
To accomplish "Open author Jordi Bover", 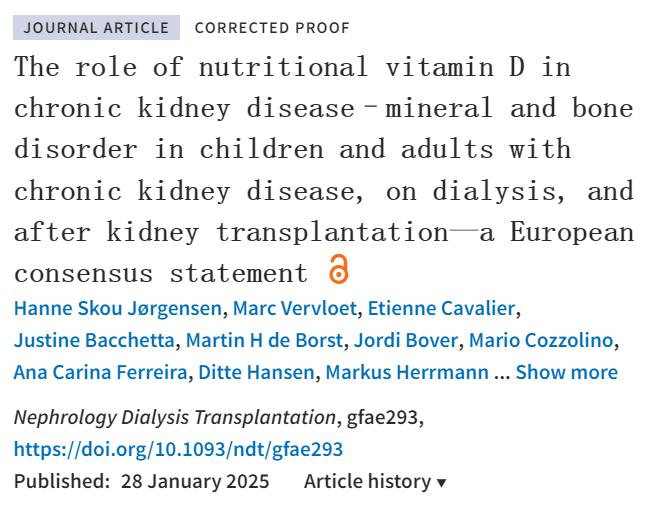I will (x=406, y=340).
